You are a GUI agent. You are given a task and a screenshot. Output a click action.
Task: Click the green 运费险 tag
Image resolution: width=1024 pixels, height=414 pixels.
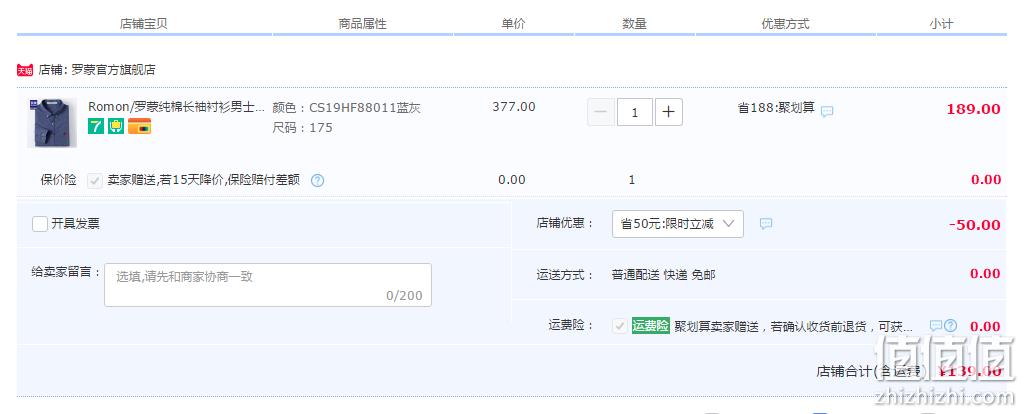(650, 326)
